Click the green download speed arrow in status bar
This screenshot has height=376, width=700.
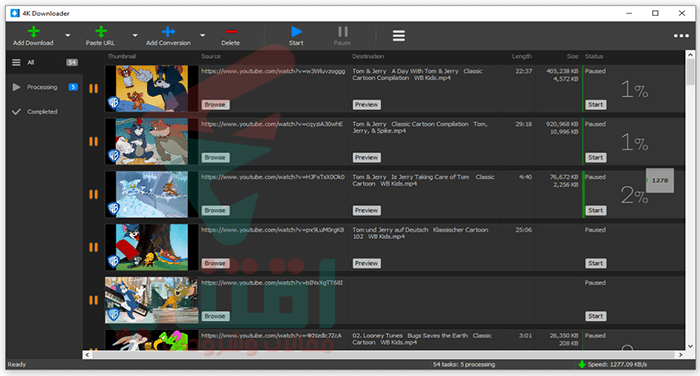pyautogui.click(x=582, y=364)
